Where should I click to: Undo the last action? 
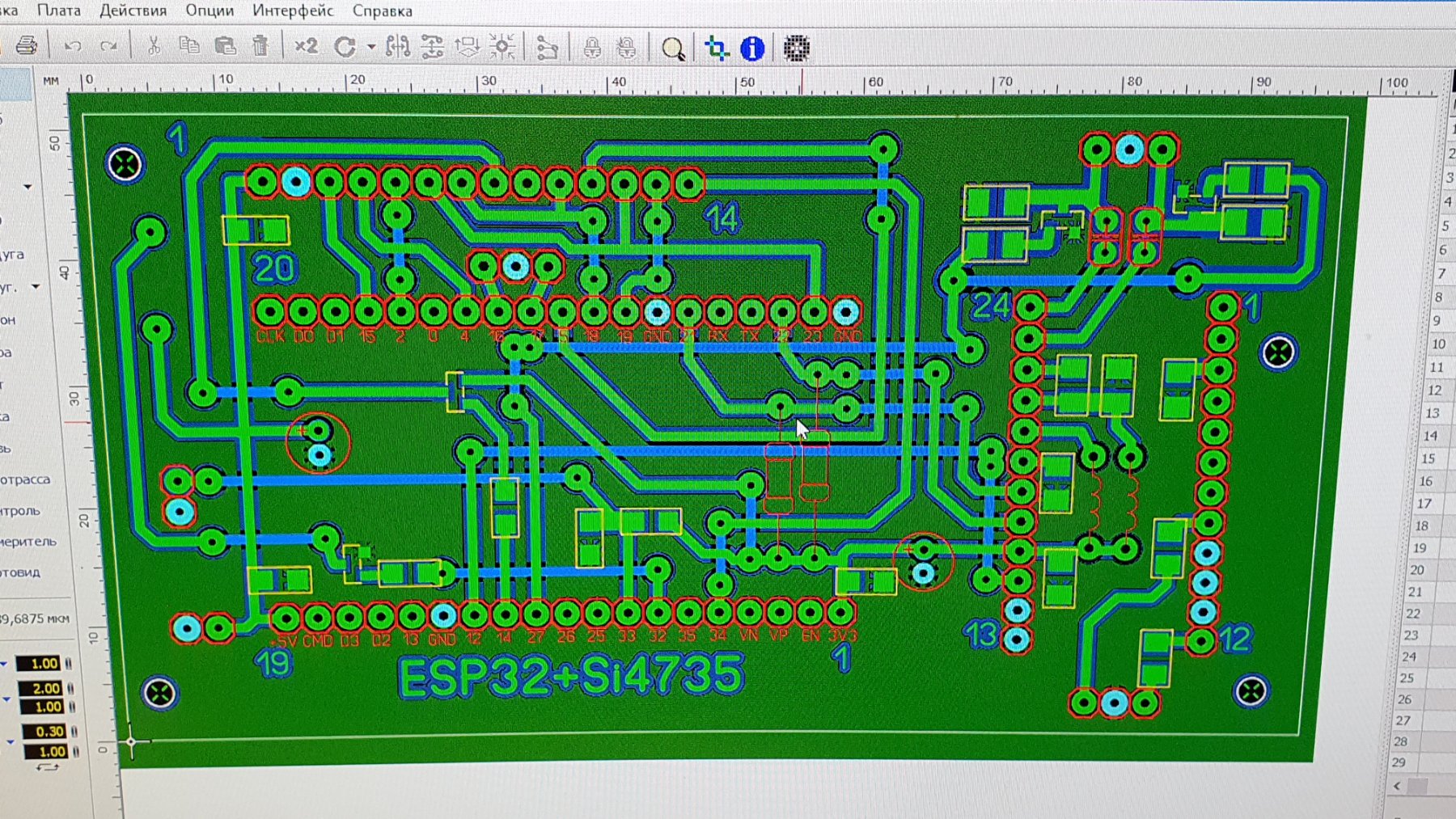tap(73, 46)
